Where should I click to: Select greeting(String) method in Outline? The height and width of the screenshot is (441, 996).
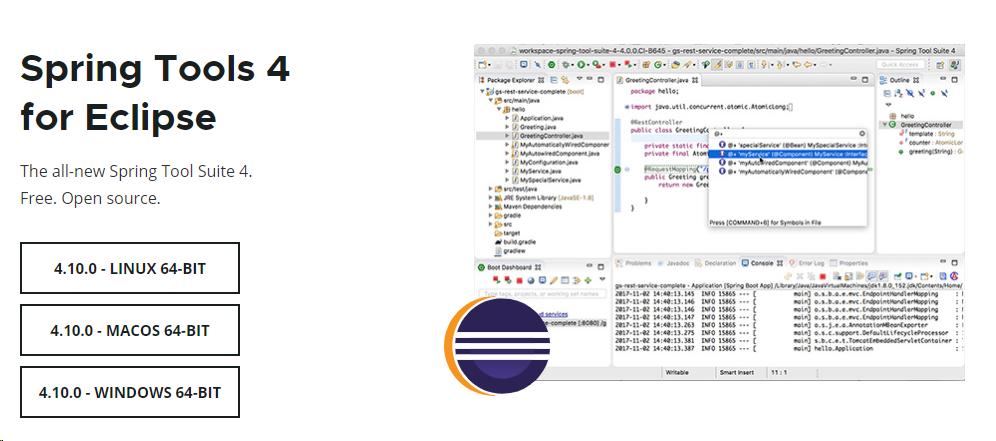coord(931,152)
